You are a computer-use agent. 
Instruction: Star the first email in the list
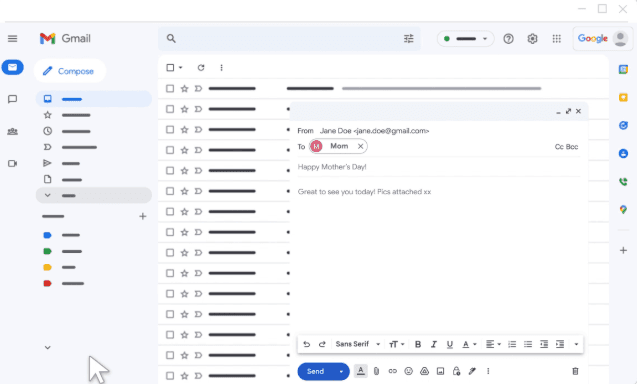pyautogui.click(x=184, y=88)
